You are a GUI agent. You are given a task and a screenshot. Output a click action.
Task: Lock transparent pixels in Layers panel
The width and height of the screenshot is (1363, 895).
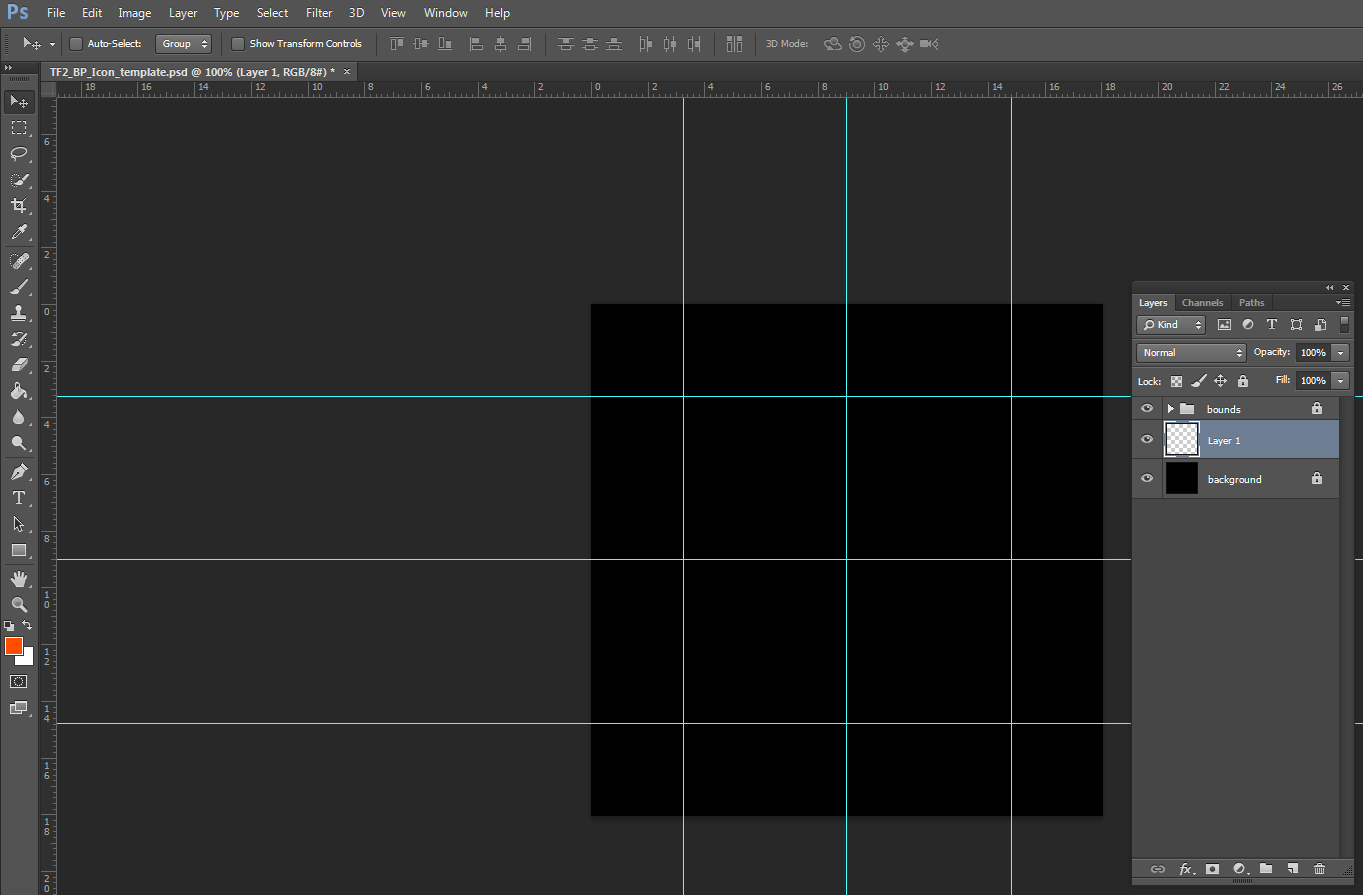coord(1177,381)
